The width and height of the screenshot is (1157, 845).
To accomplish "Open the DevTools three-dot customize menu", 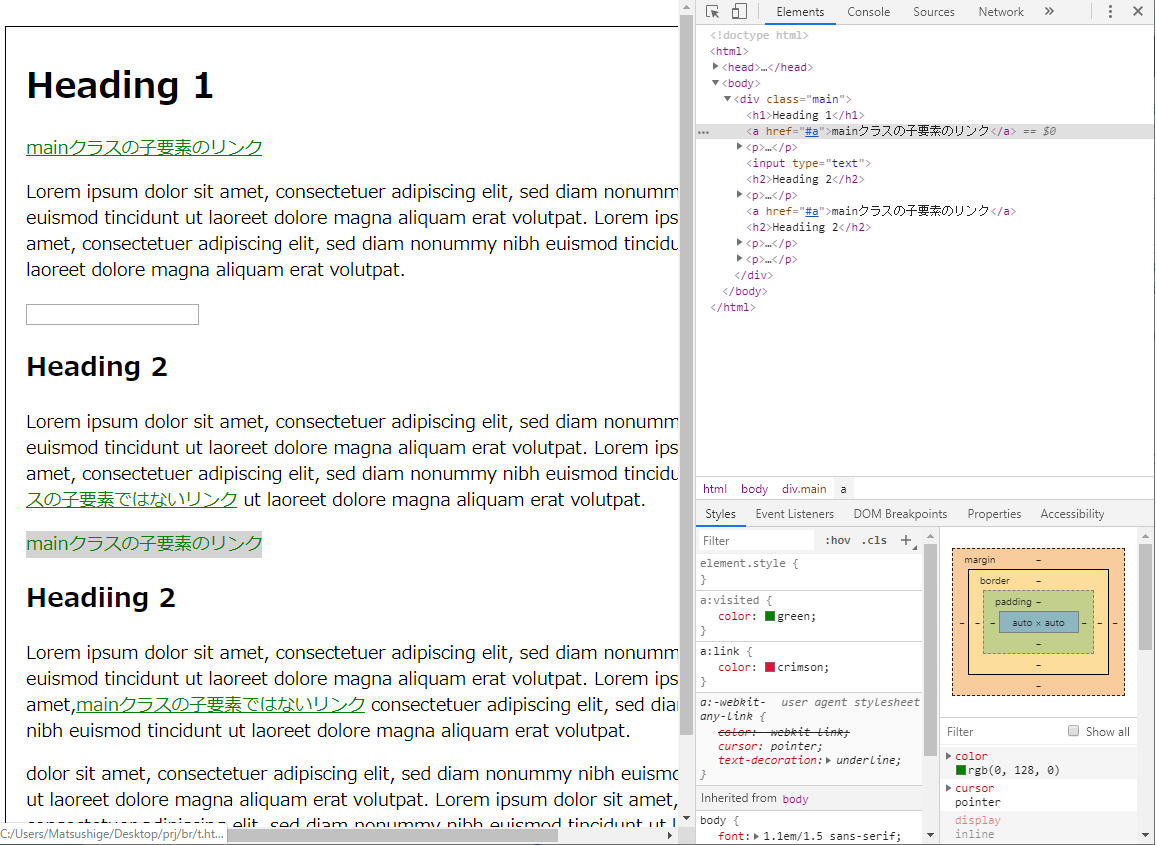I will [1110, 12].
